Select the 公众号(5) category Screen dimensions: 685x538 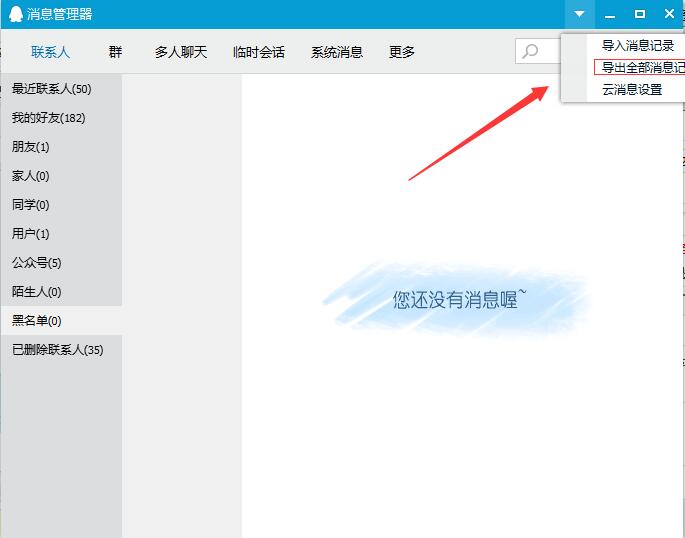37,263
